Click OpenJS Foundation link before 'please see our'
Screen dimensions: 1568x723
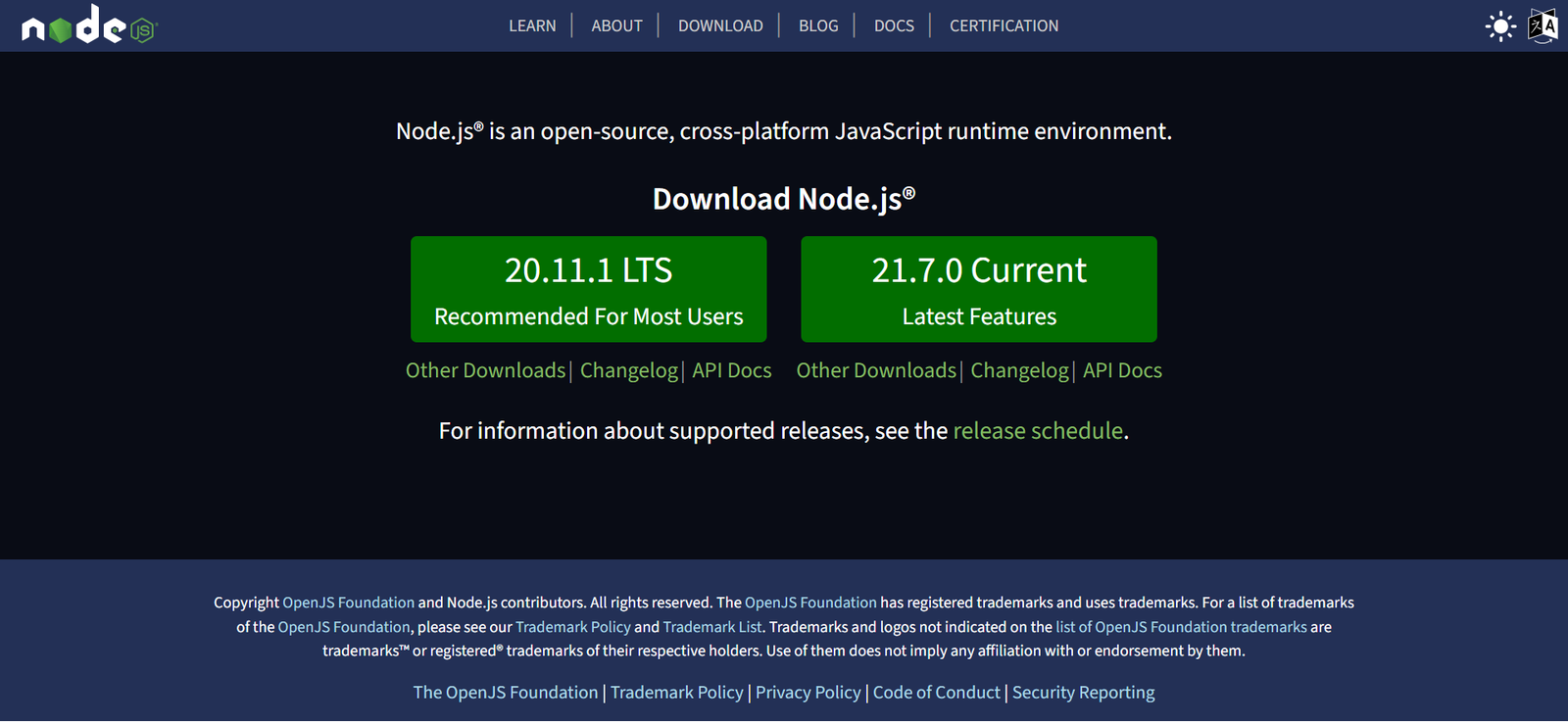click(x=344, y=627)
